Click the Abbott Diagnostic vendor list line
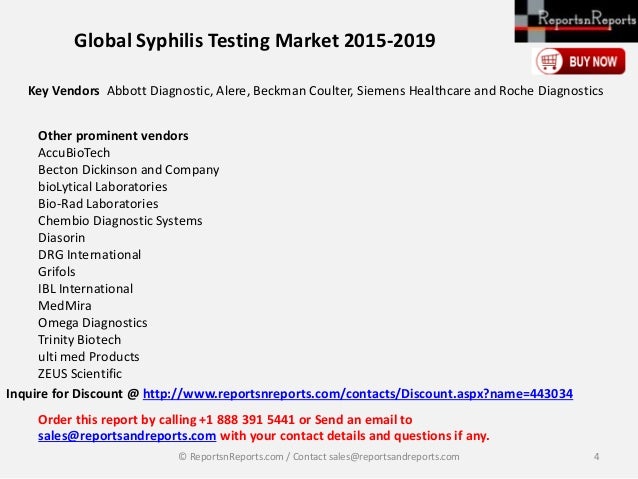This screenshot has height=479, width=638. 355,90
